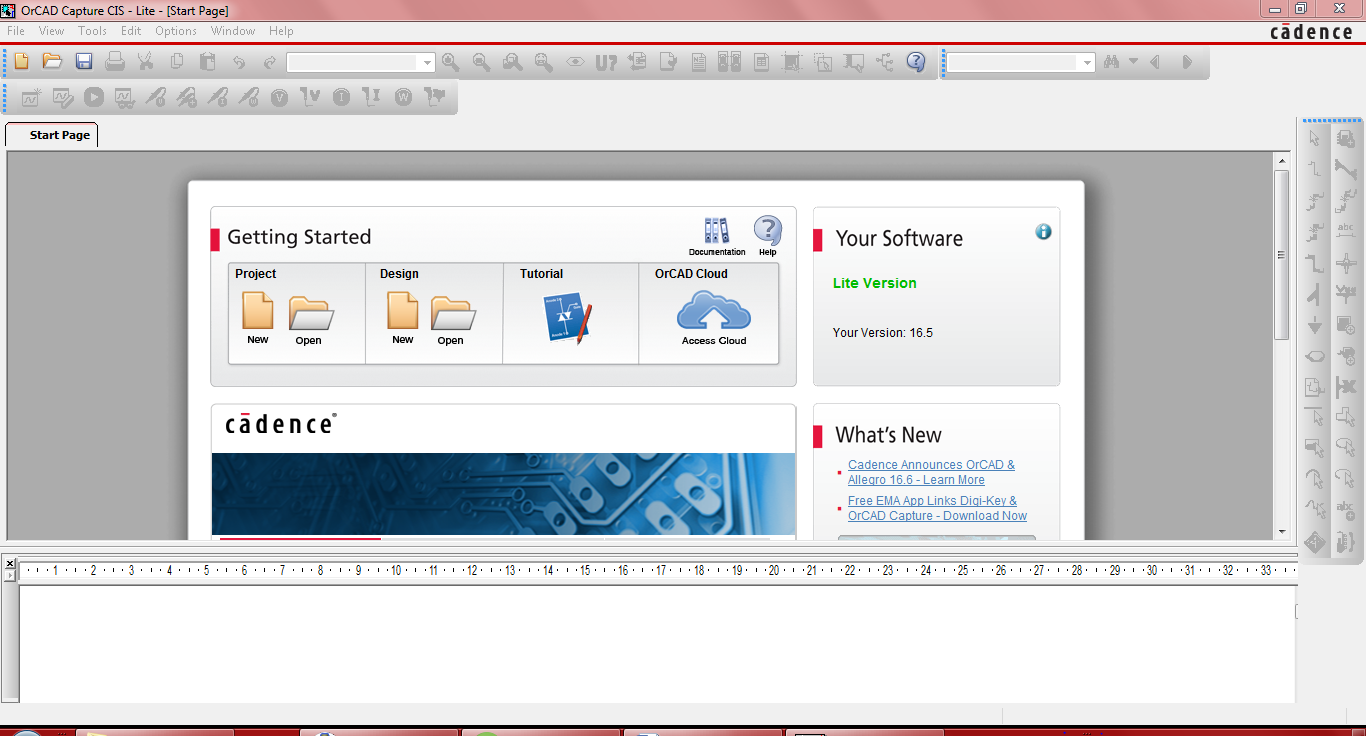Click the View Simulation Results icon
Viewport: 1366px width, 736px height.
[x=124, y=98]
